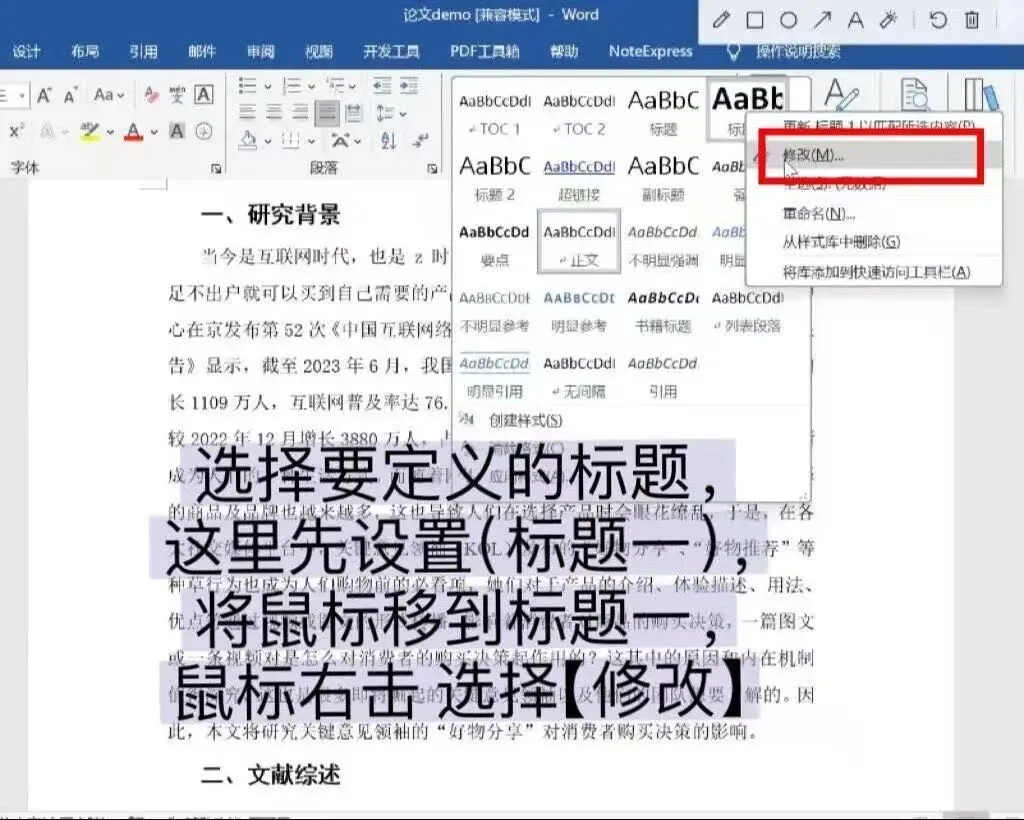Apply the 正文 style
Image resolution: width=1024 pixels, height=820 pixels.
click(579, 242)
